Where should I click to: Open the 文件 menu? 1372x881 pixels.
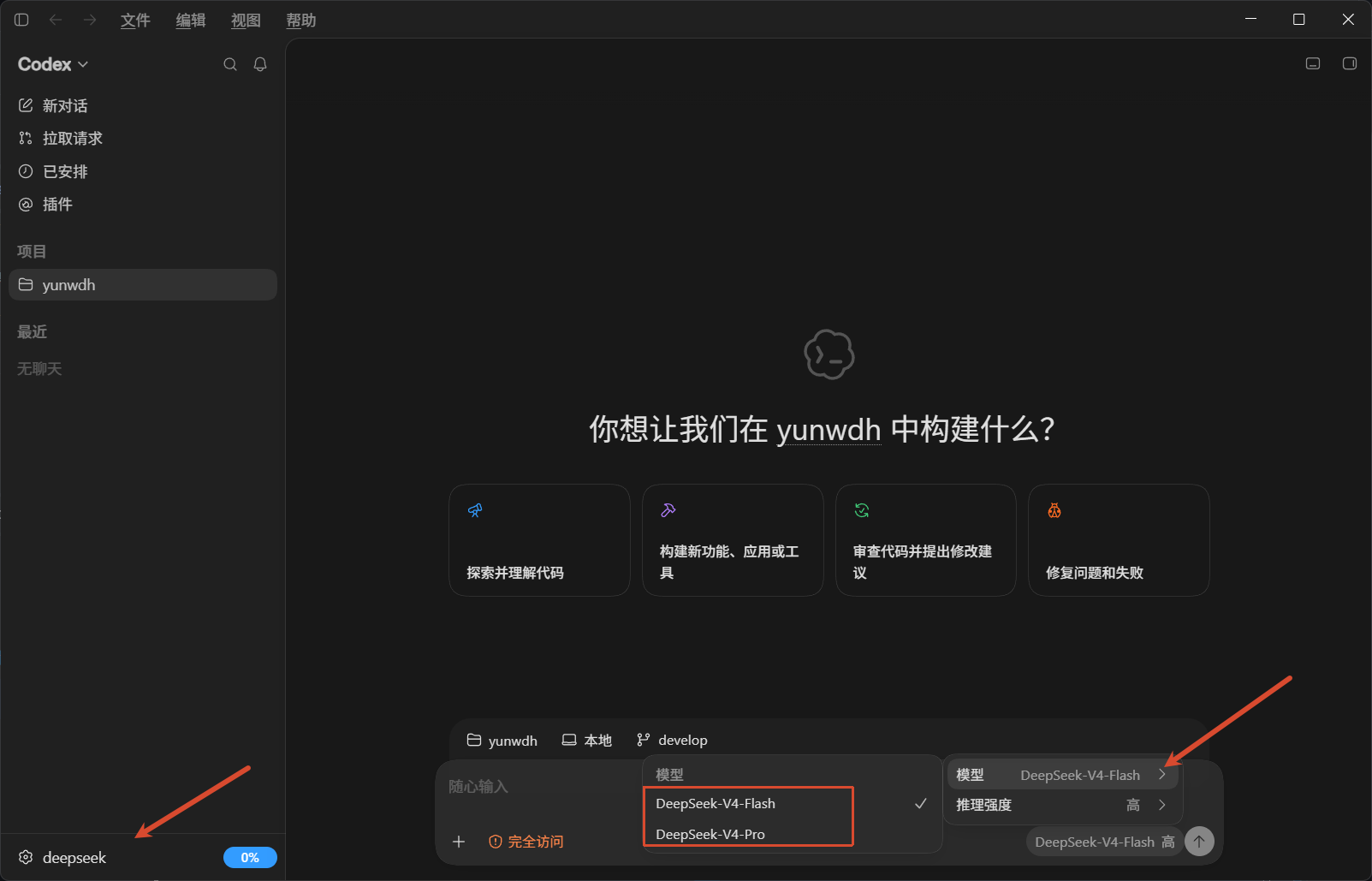pos(135,20)
